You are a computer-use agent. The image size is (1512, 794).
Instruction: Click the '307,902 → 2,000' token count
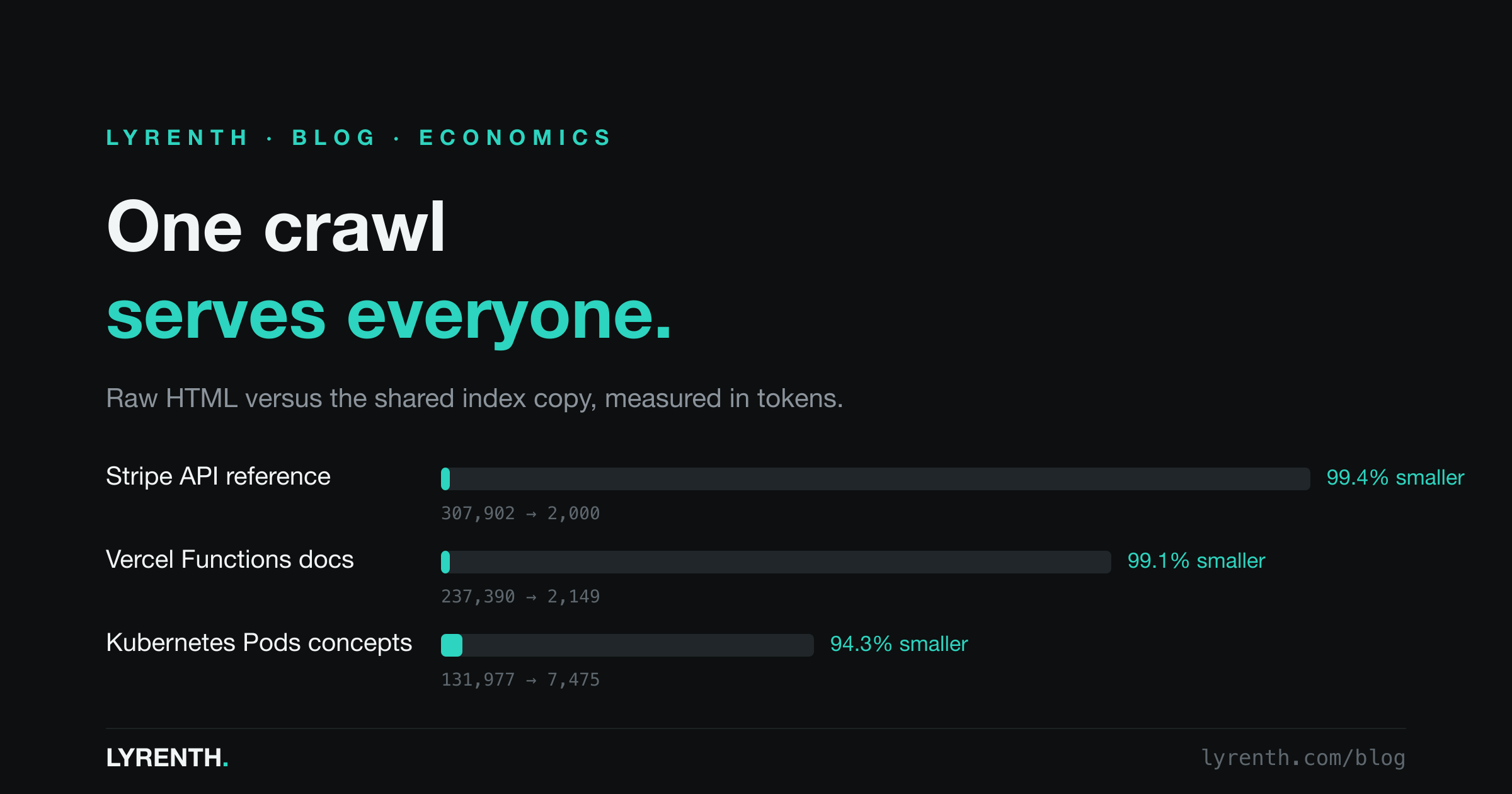(520, 514)
